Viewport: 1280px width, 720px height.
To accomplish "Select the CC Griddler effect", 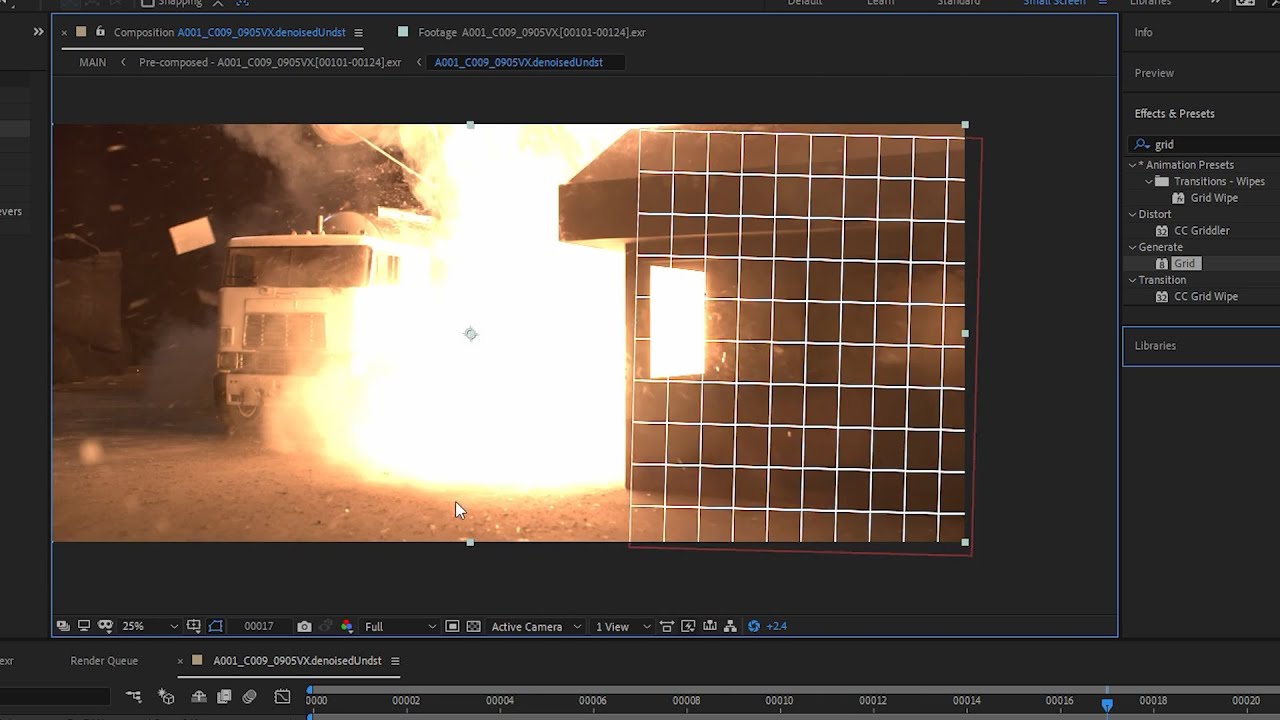I will 1201,230.
